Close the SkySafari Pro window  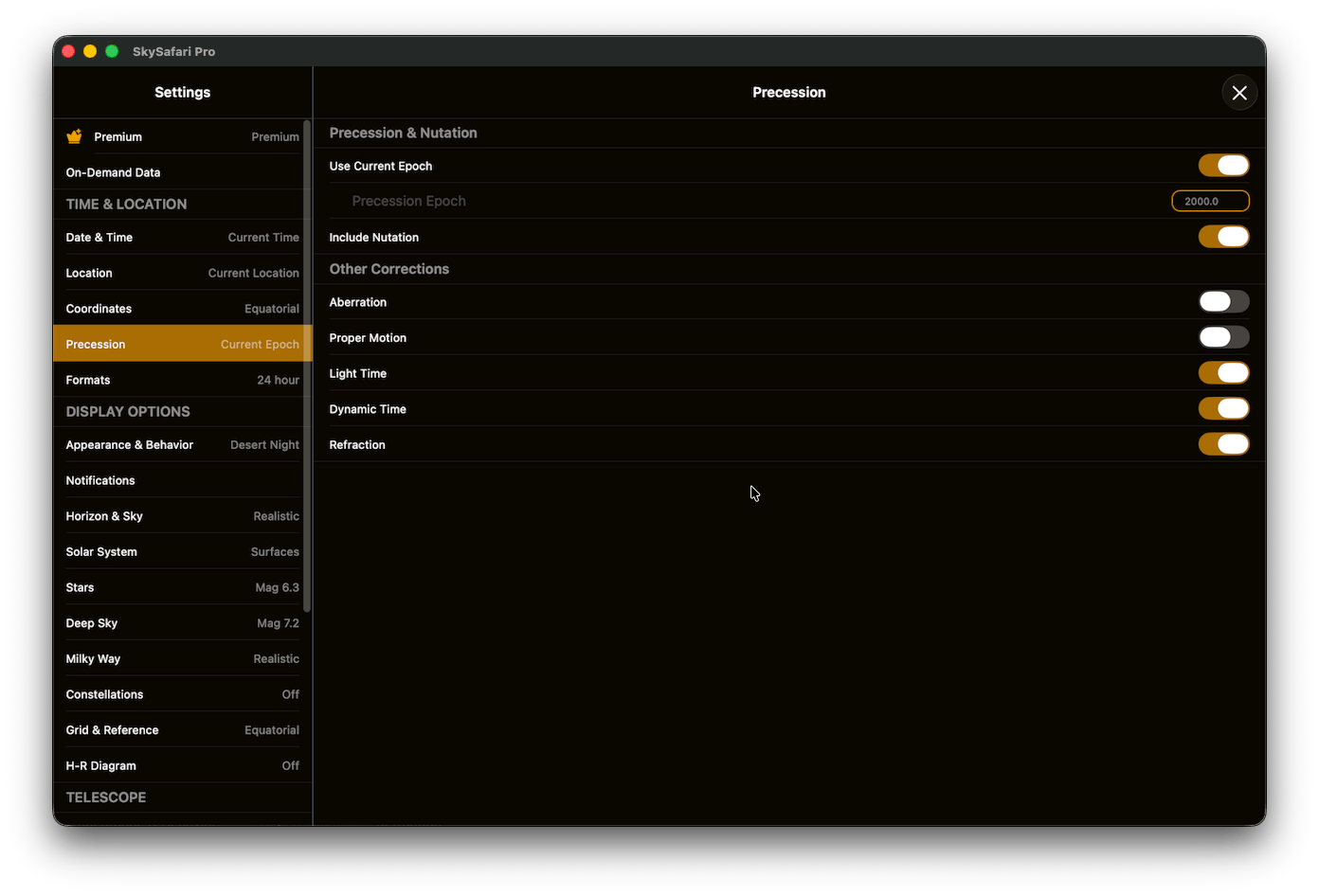[68, 51]
